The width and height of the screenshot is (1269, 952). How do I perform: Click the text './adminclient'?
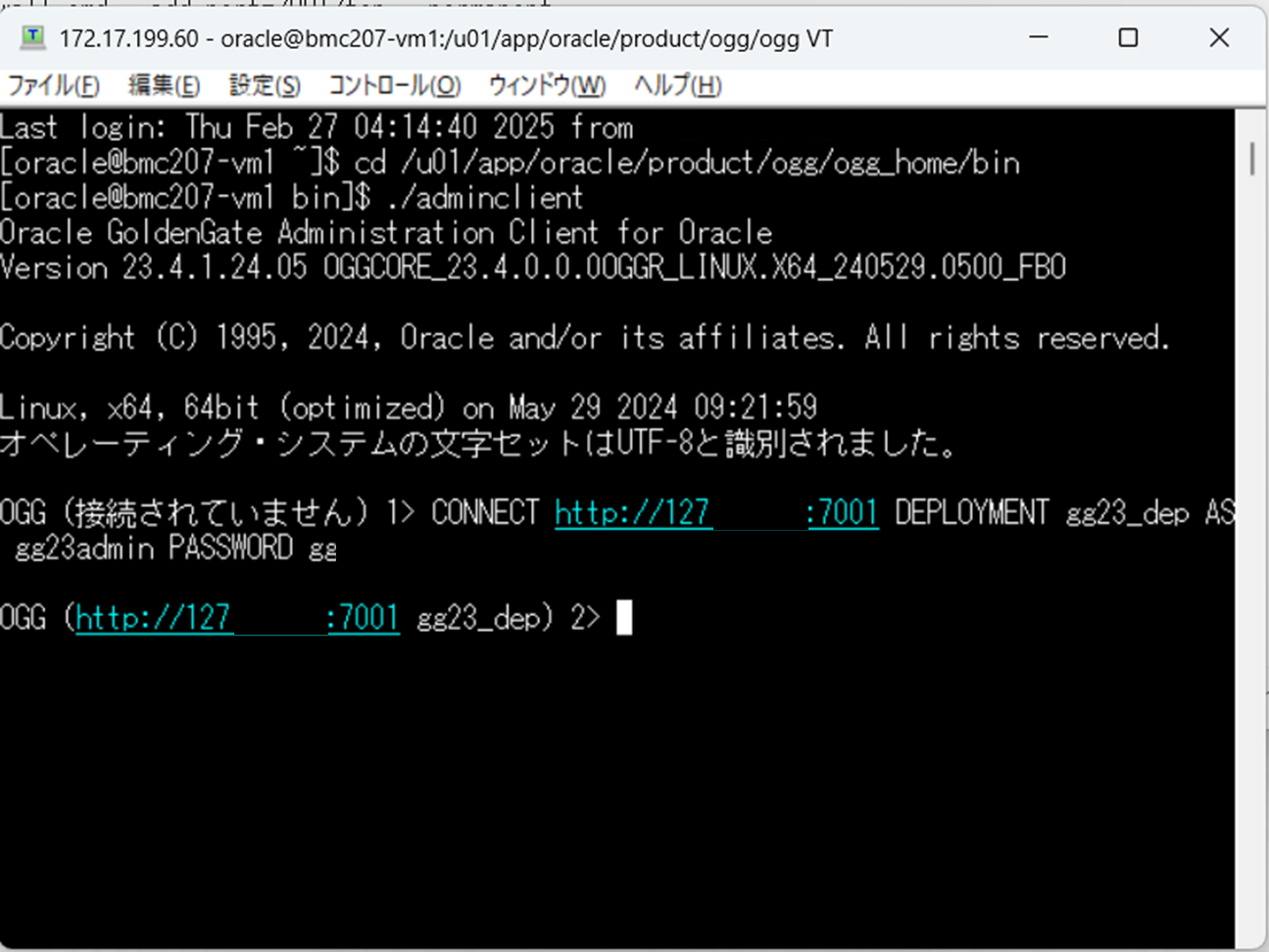point(485,197)
